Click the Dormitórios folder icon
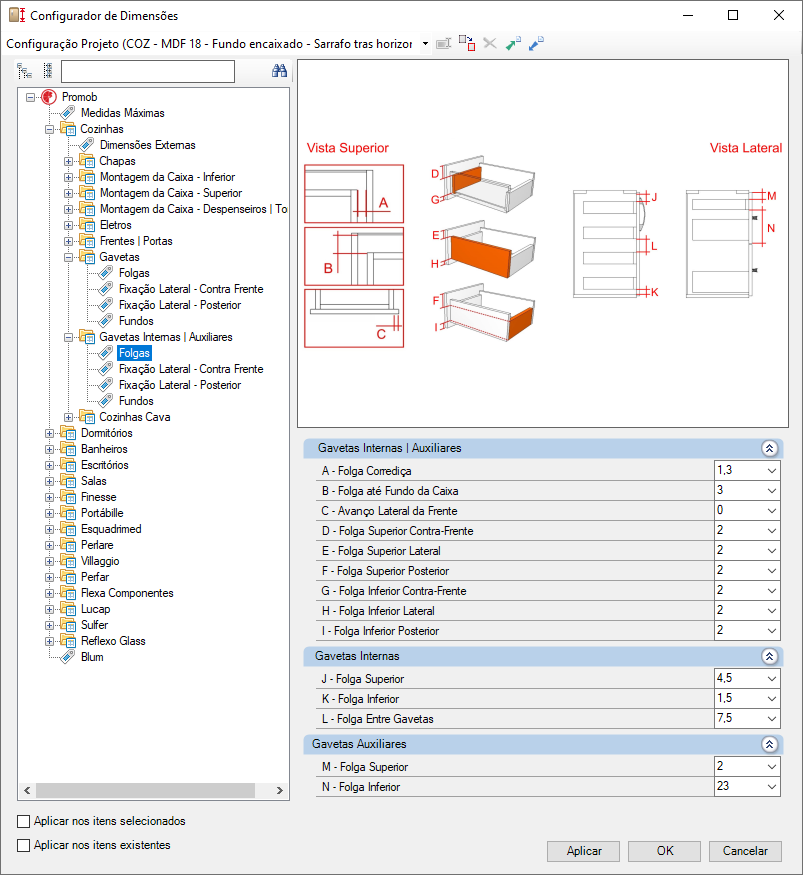This screenshot has width=803, height=875. pos(68,433)
